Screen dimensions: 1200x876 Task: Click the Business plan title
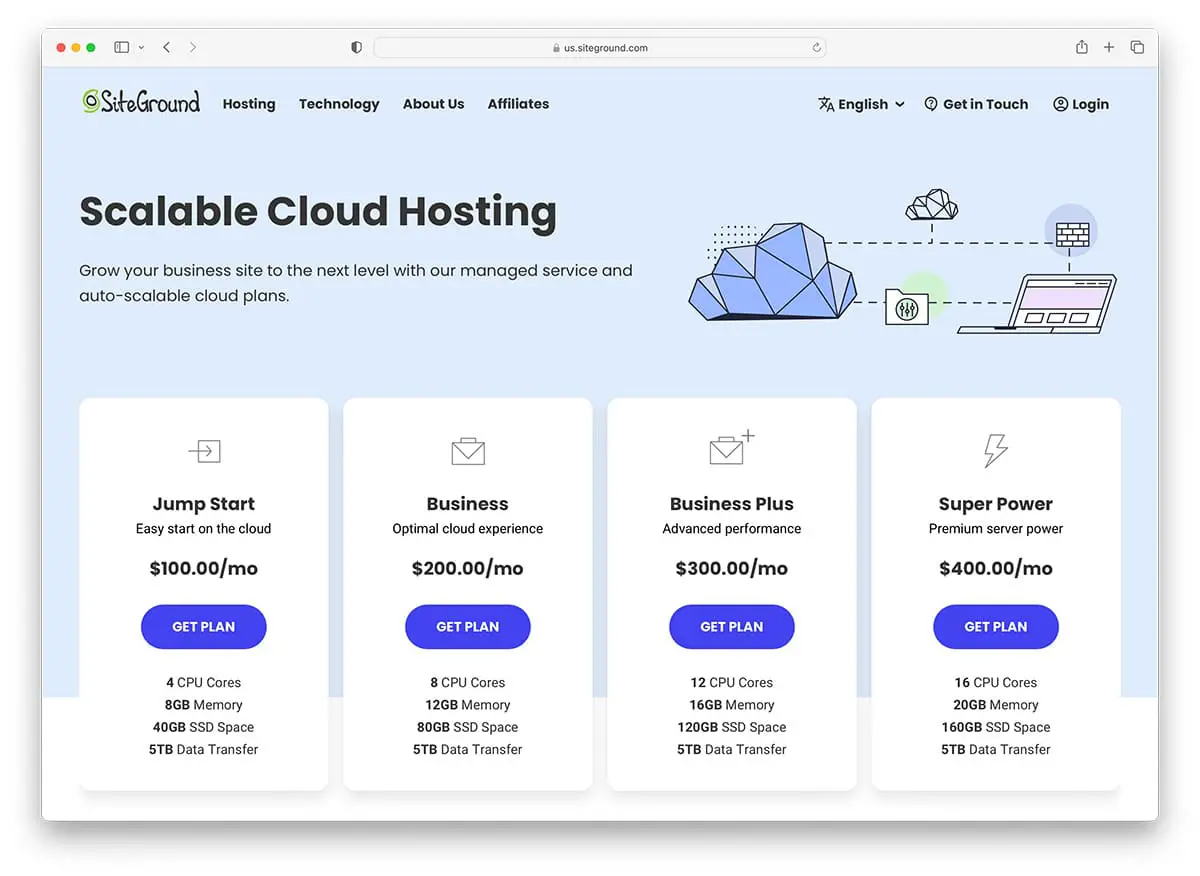pos(468,504)
